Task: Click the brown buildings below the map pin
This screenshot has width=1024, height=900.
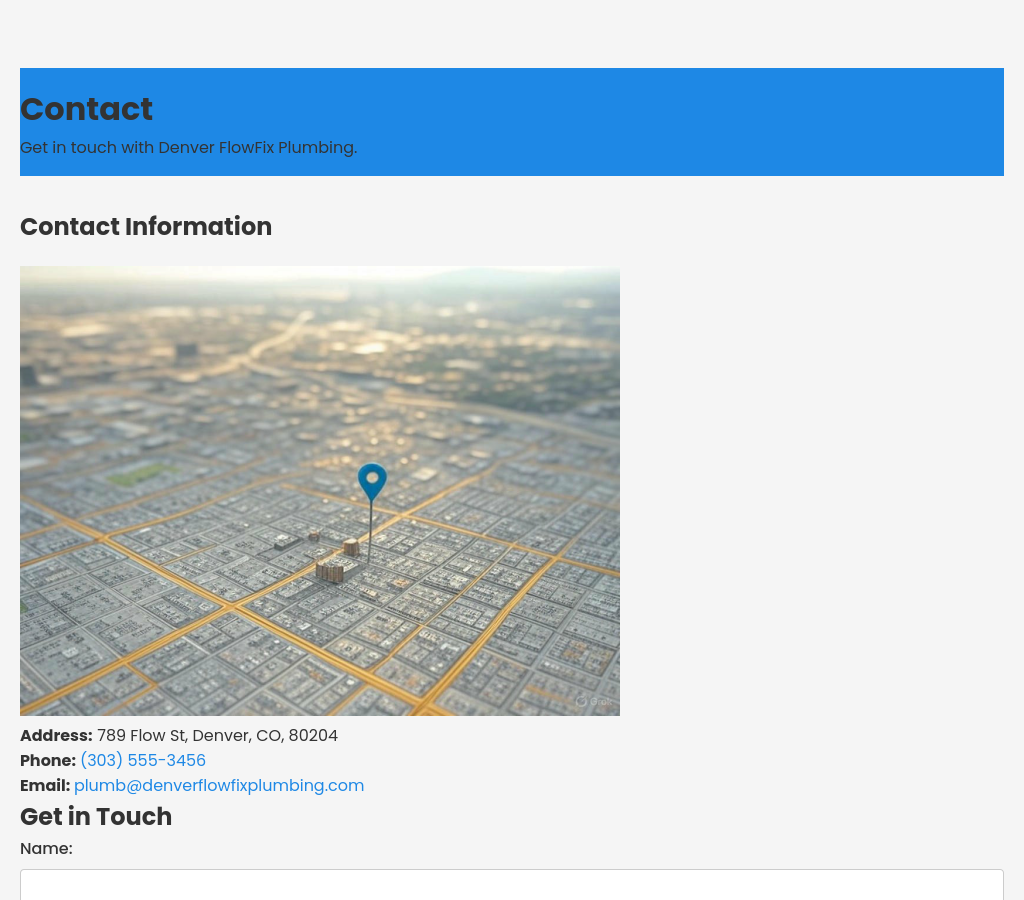Action: [331, 571]
